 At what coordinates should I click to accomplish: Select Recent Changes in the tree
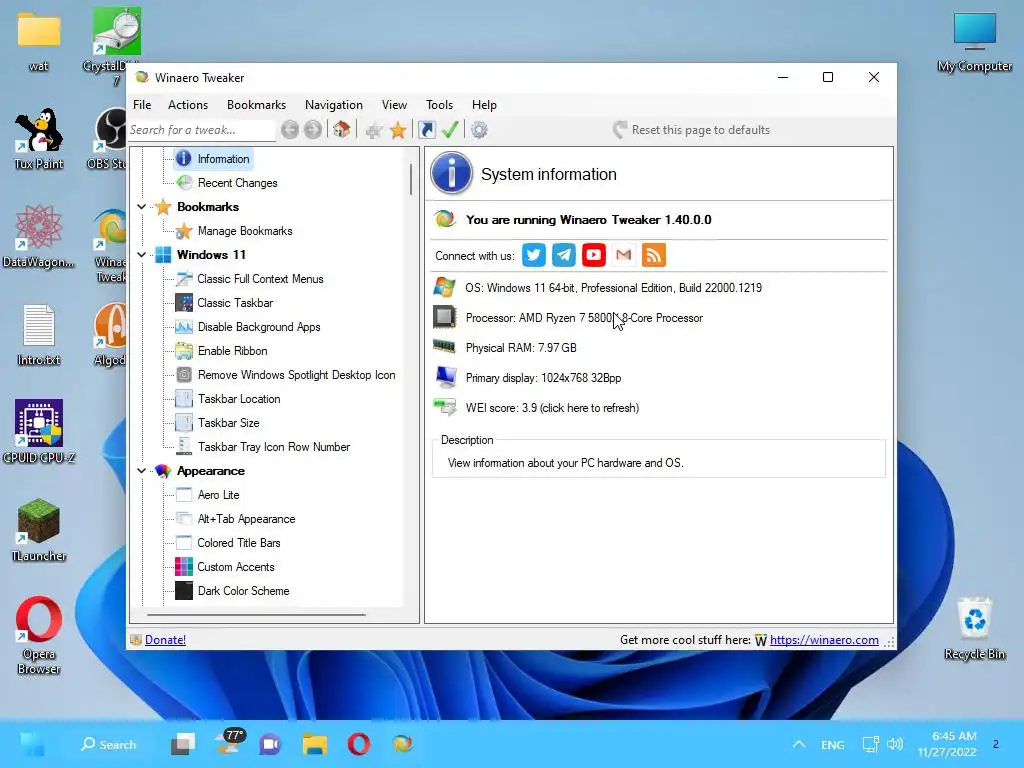click(x=238, y=183)
